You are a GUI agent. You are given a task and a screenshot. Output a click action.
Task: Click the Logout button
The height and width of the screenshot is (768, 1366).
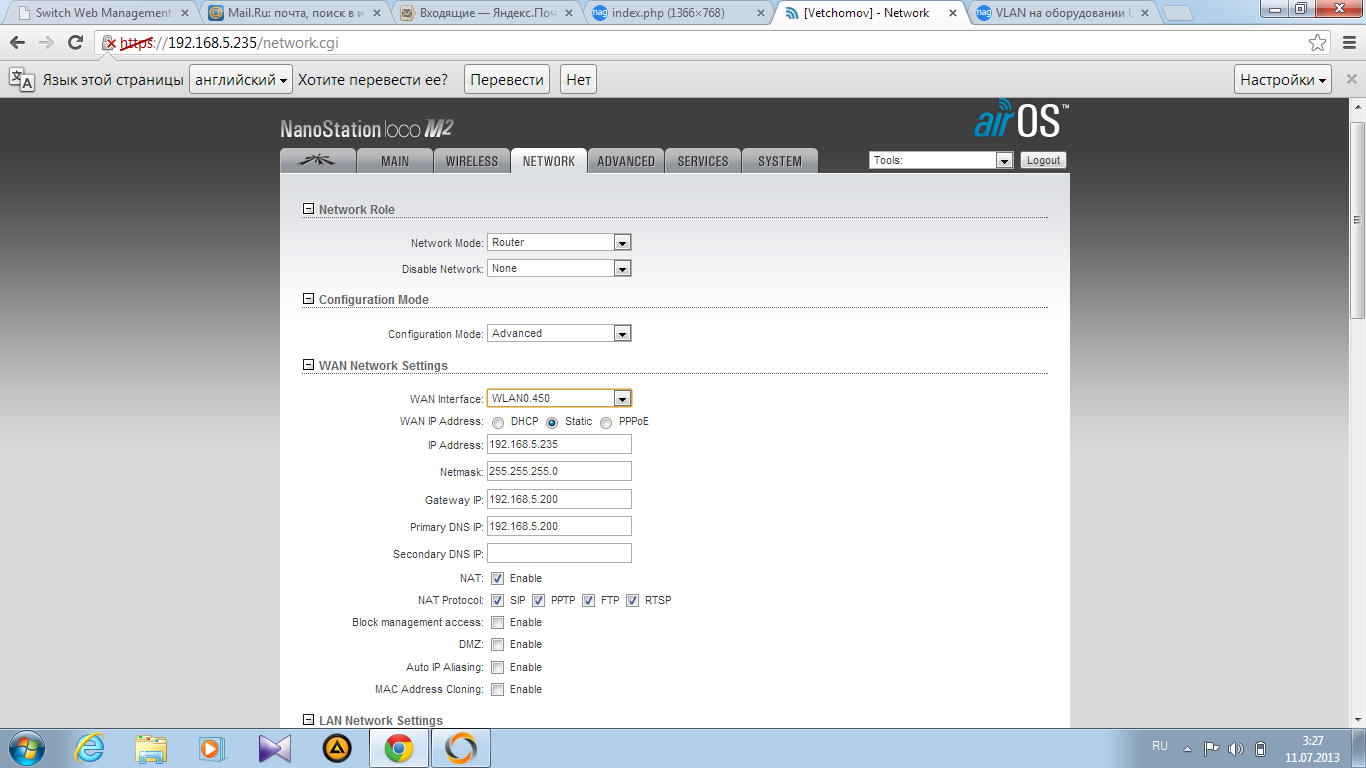[1043, 160]
